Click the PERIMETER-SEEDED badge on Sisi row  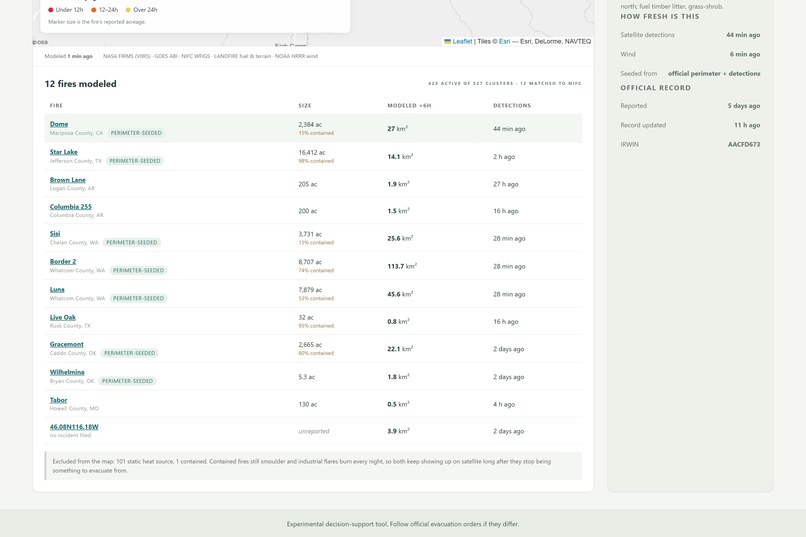point(132,243)
